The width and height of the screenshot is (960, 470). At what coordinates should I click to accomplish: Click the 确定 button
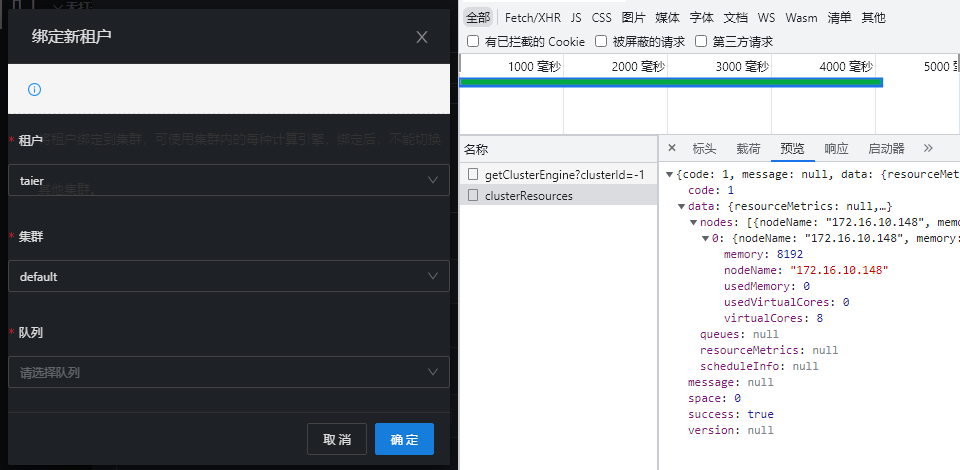coord(404,439)
